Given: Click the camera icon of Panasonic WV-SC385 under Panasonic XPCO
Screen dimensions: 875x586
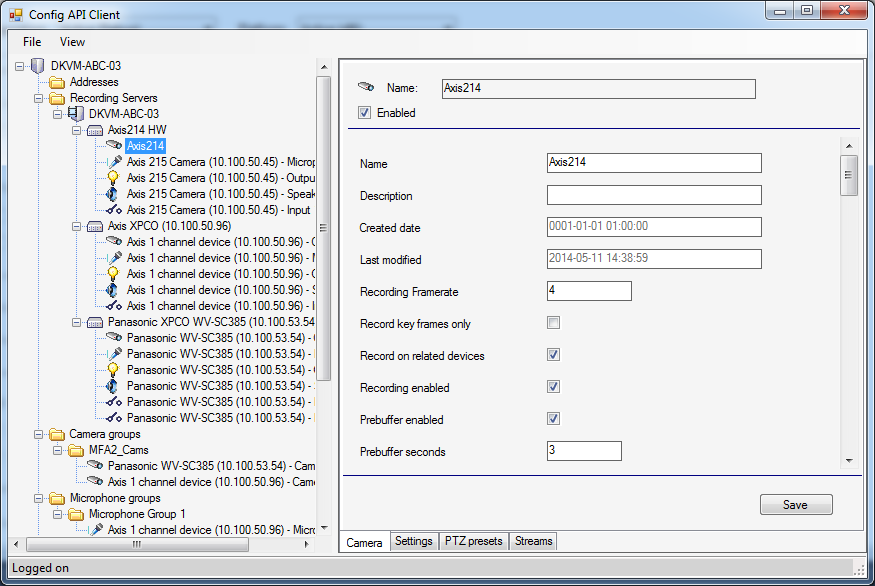Looking at the screenshot, I should click(x=114, y=337).
